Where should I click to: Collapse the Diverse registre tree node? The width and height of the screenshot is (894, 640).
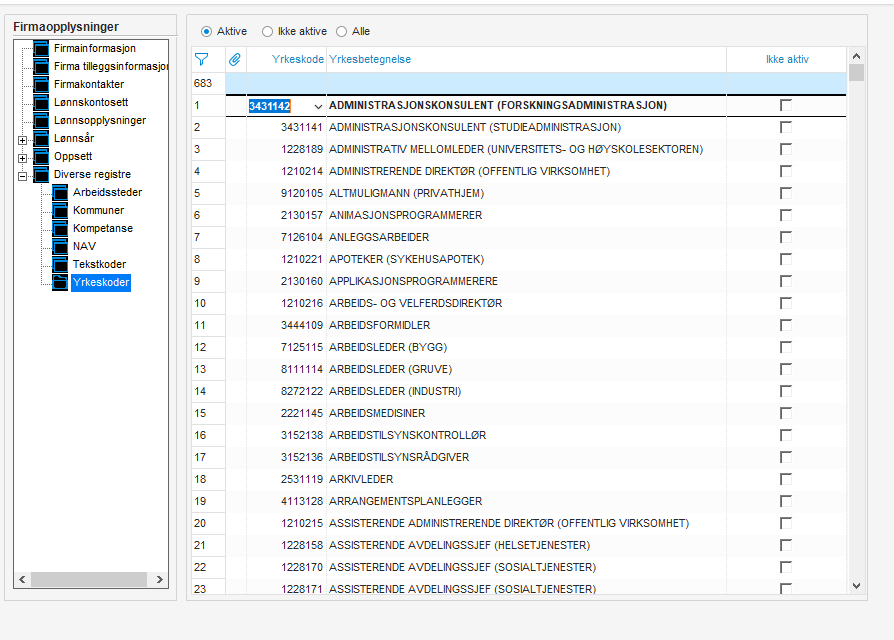[22, 176]
